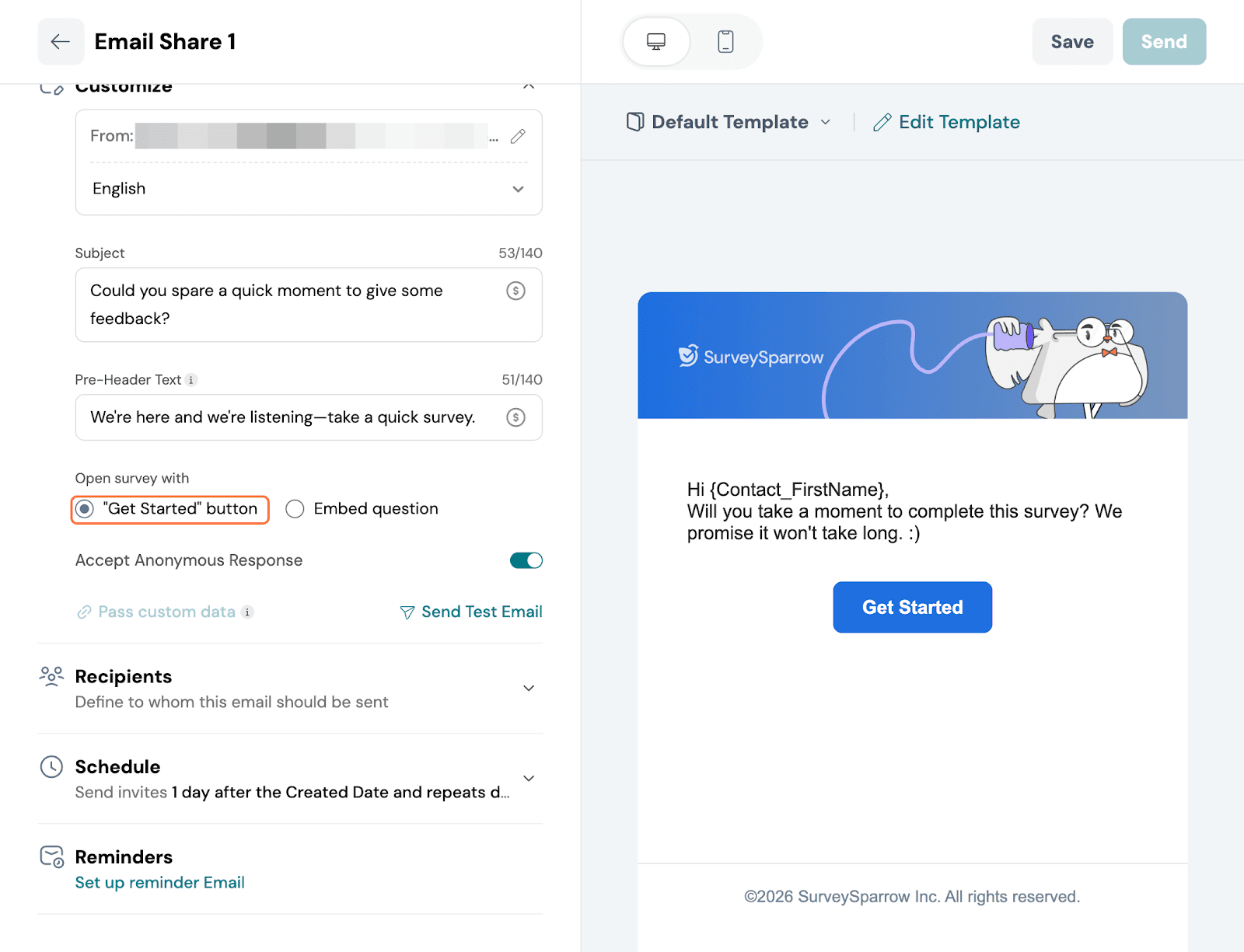Edit the From address with pencil icon

[518, 137]
